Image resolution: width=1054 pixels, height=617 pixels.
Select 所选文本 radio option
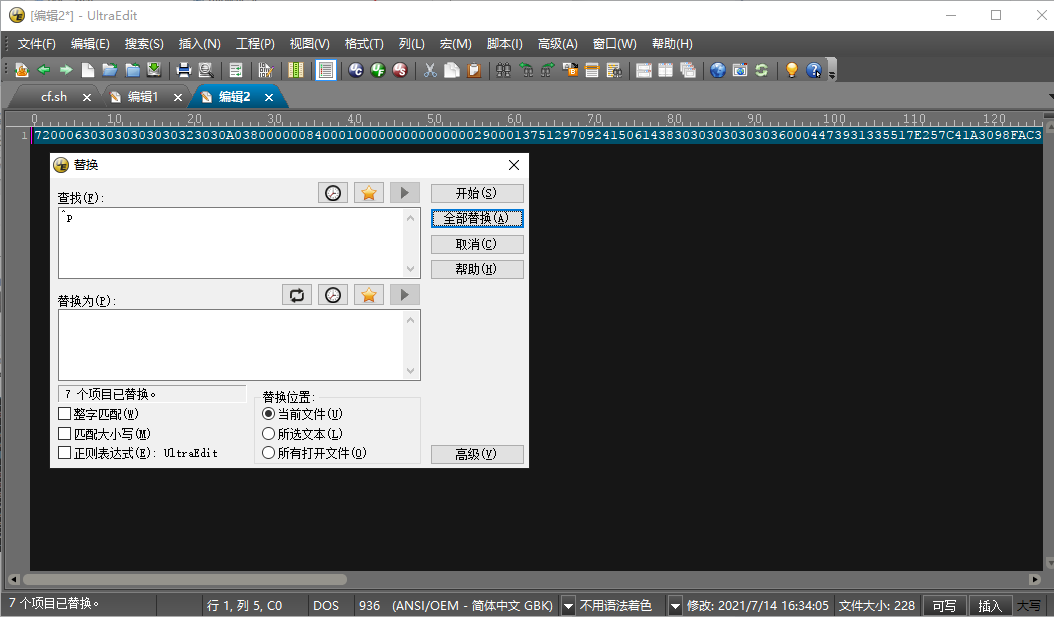pos(268,433)
